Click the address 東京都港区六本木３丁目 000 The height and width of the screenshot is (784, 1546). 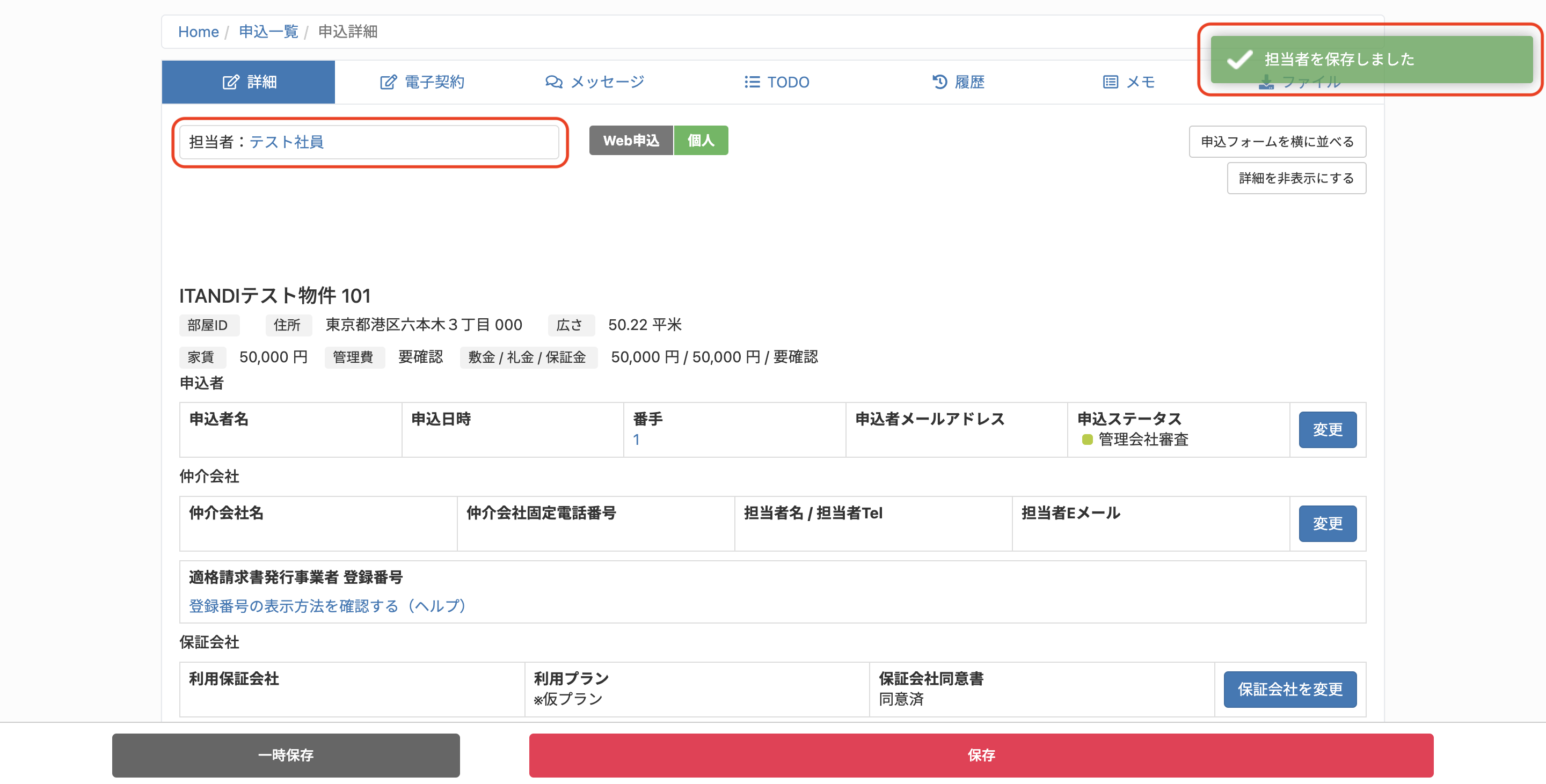tap(424, 325)
